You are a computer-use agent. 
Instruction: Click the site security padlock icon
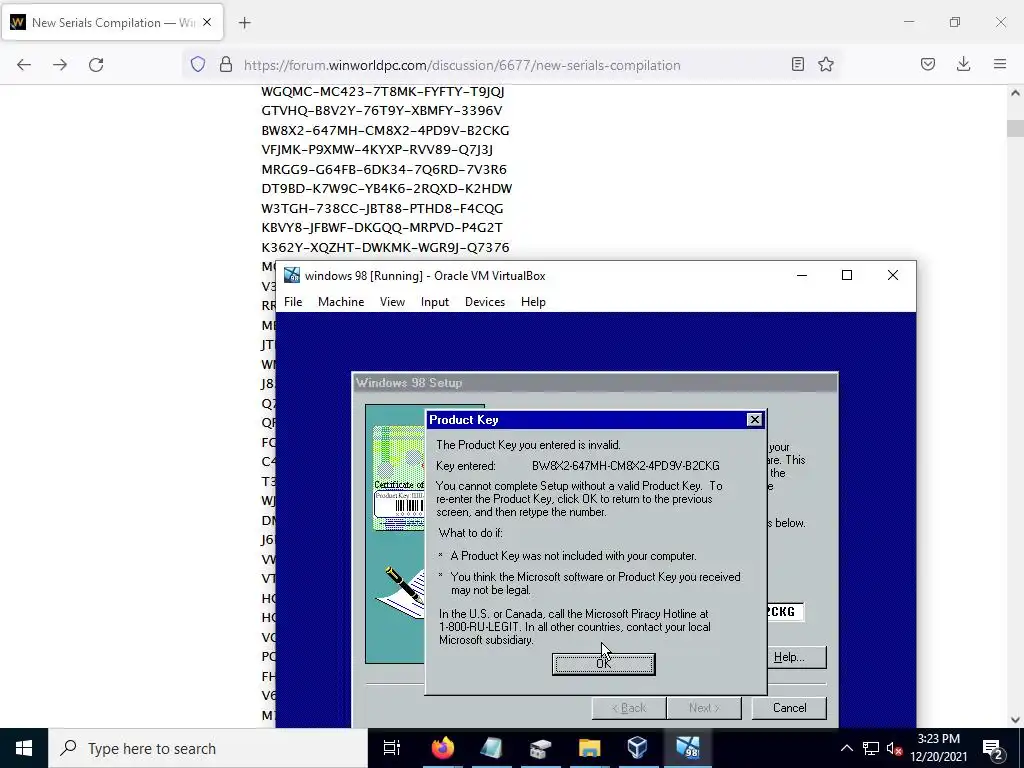[x=226, y=64]
